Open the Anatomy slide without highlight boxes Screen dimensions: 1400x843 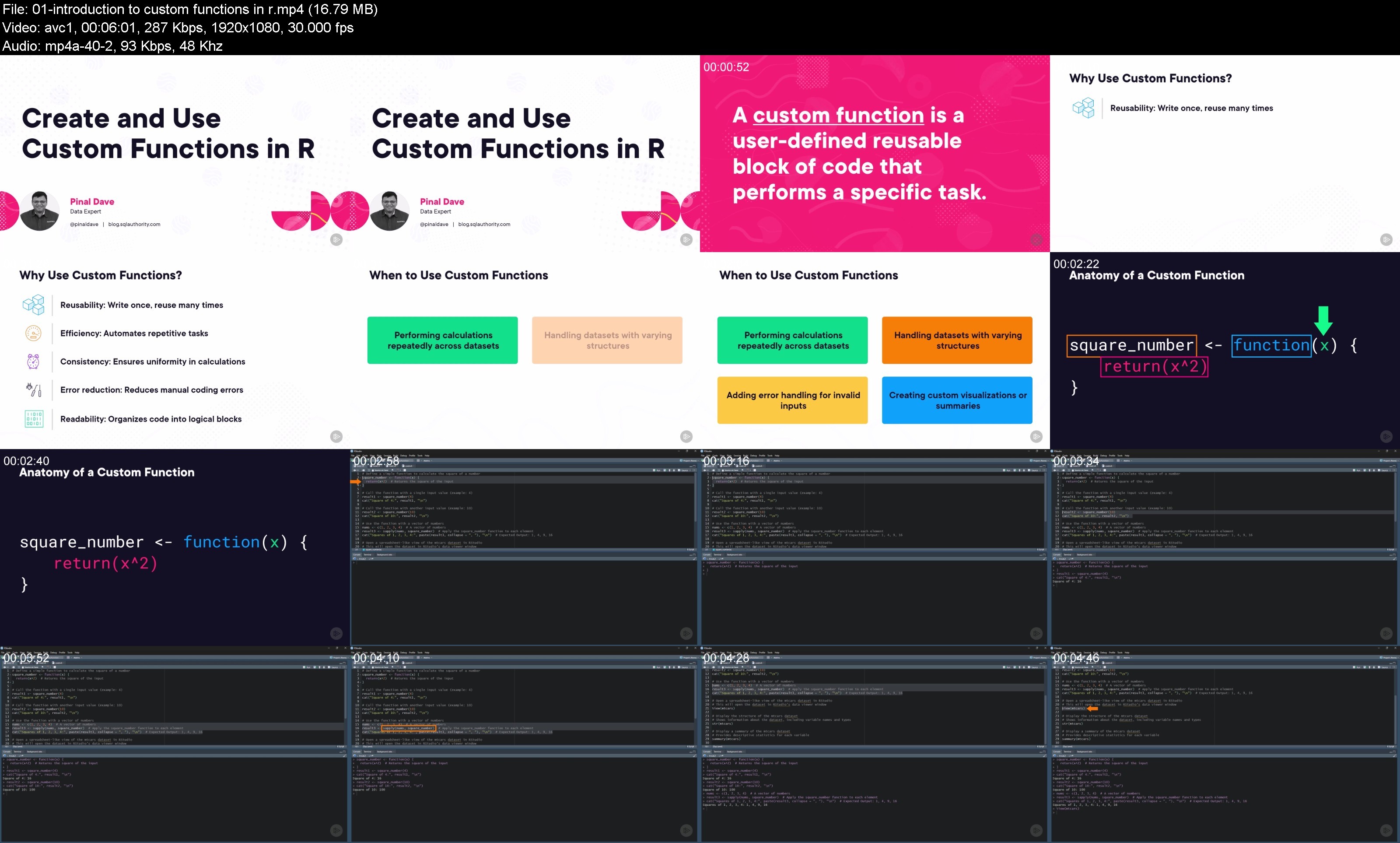[175, 548]
